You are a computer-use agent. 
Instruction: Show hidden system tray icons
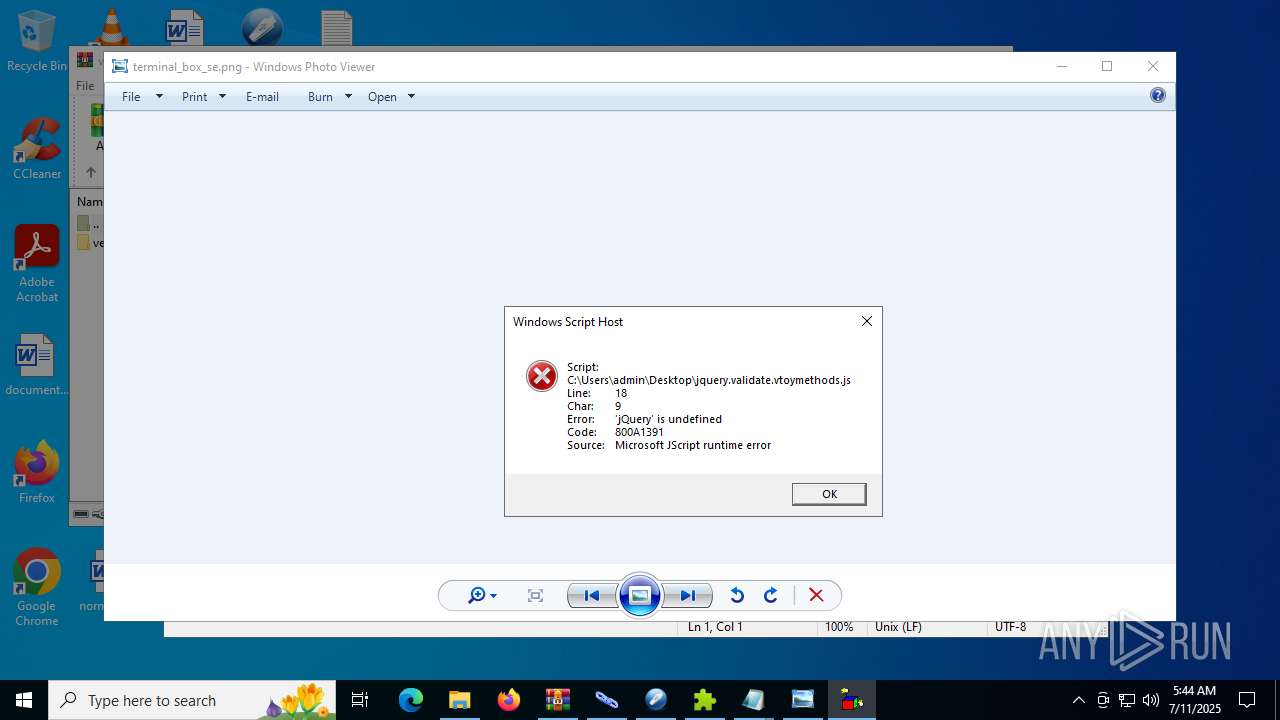point(1078,700)
